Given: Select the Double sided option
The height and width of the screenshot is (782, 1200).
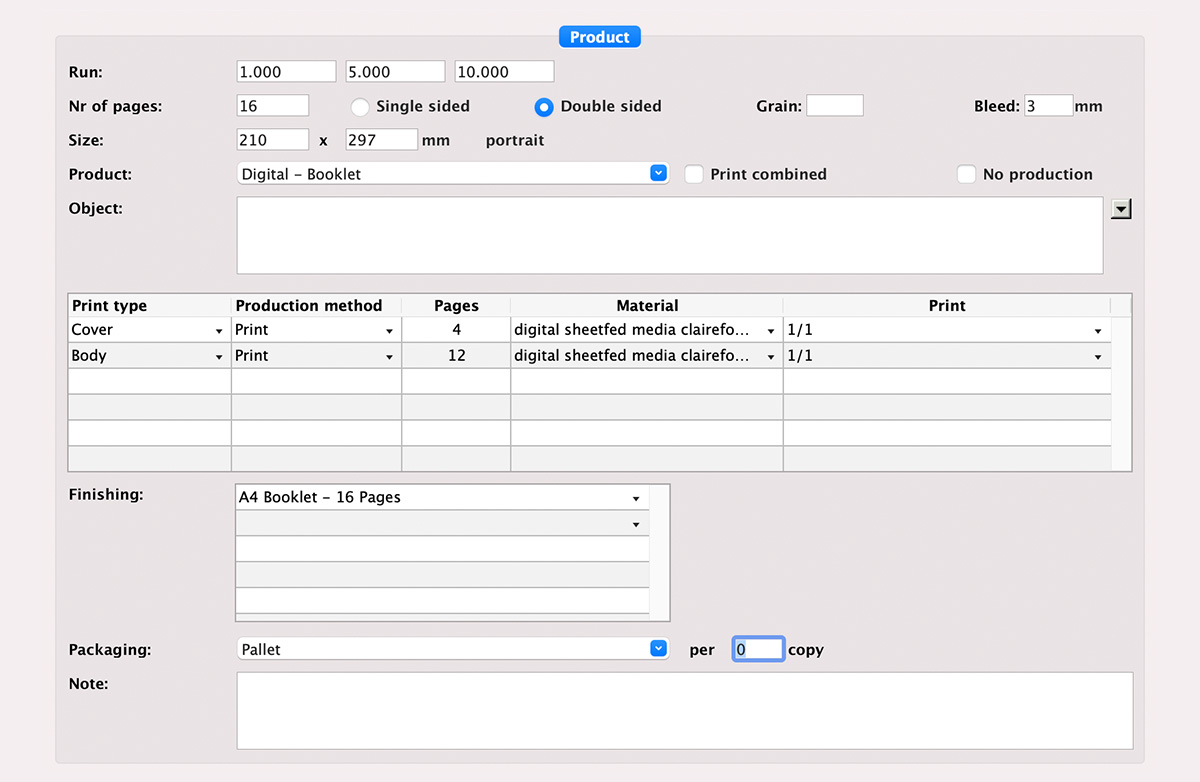Looking at the screenshot, I should click(x=544, y=106).
